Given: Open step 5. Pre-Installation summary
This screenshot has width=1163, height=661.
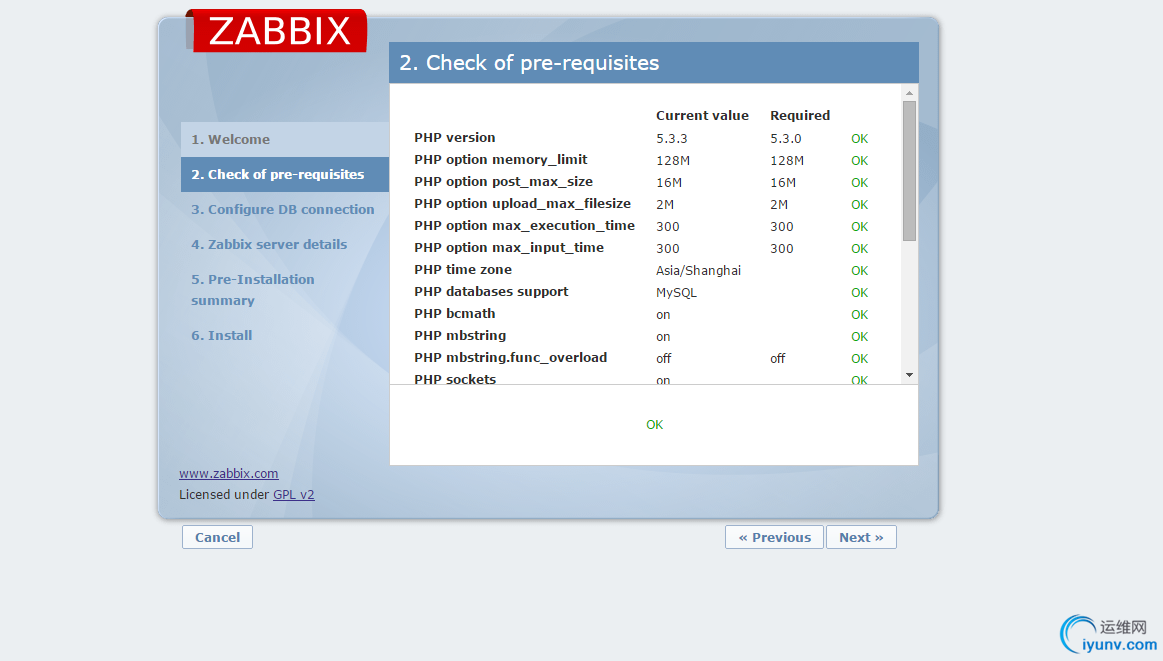Looking at the screenshot, I should (252, 290).
